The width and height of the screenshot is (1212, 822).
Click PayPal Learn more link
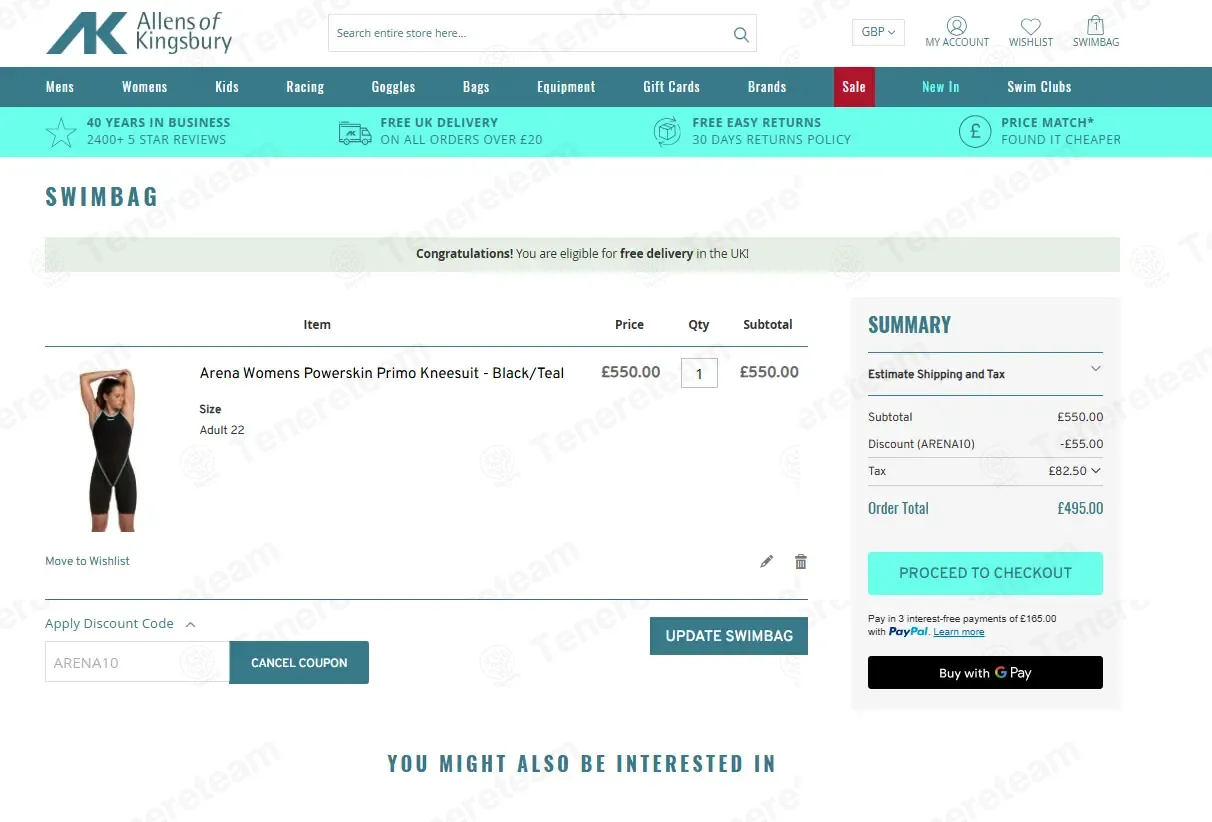tap(958, 632)
